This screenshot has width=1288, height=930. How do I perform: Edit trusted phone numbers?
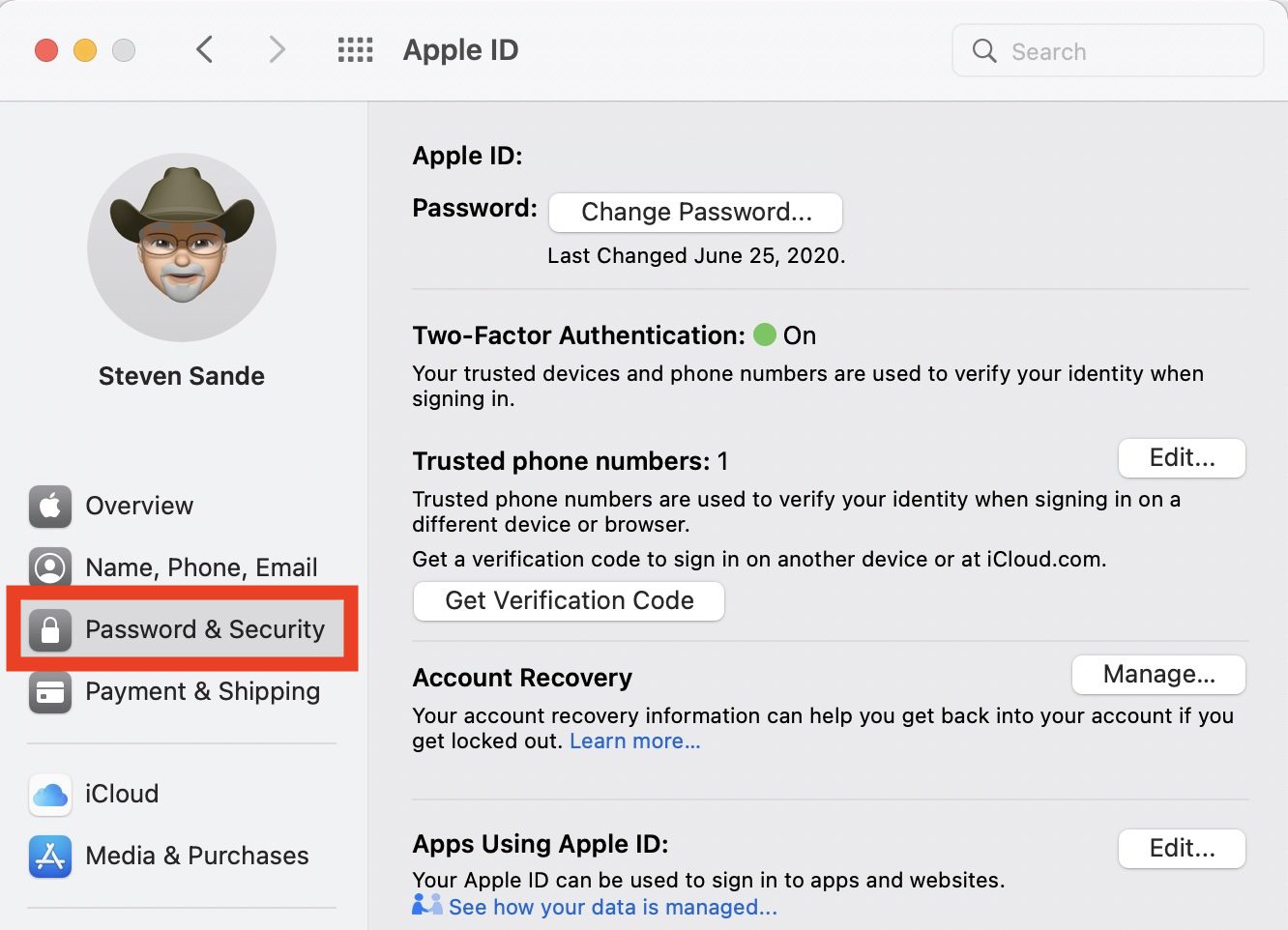point(1181,458)
